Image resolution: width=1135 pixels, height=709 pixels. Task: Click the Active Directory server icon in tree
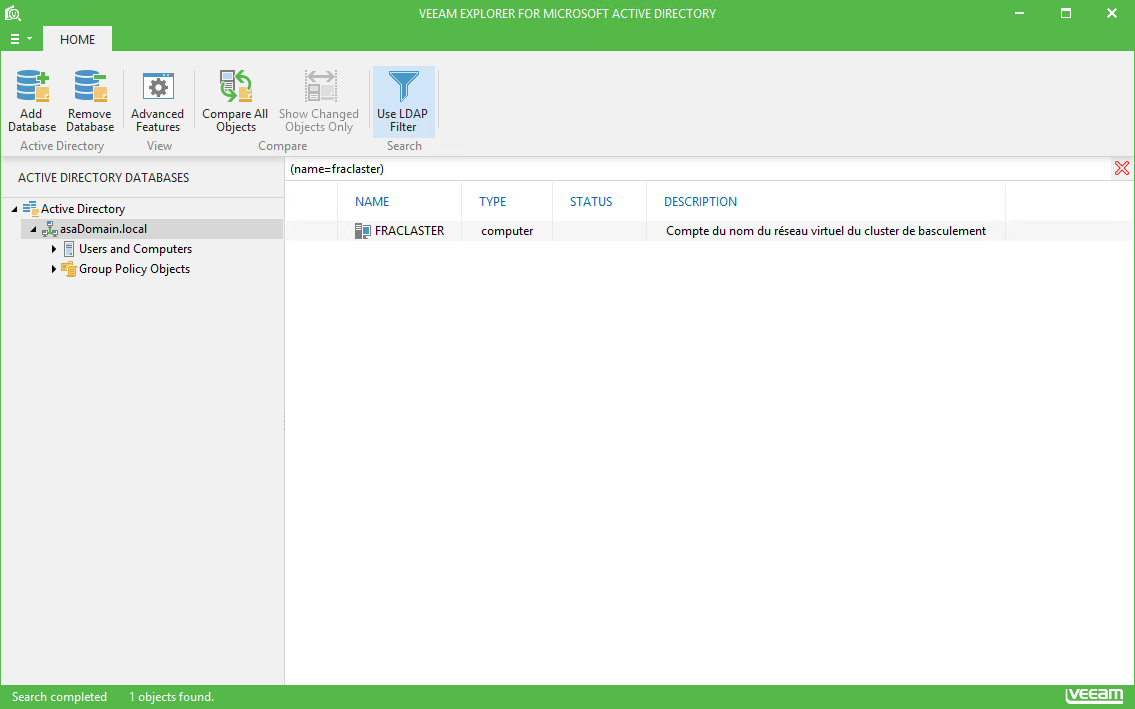click(30, 209)
